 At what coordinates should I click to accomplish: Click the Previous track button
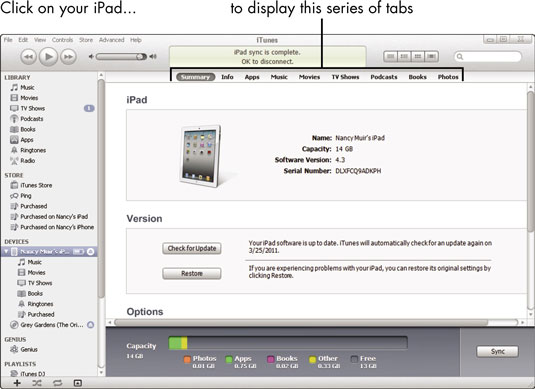(x=28, y=57)
